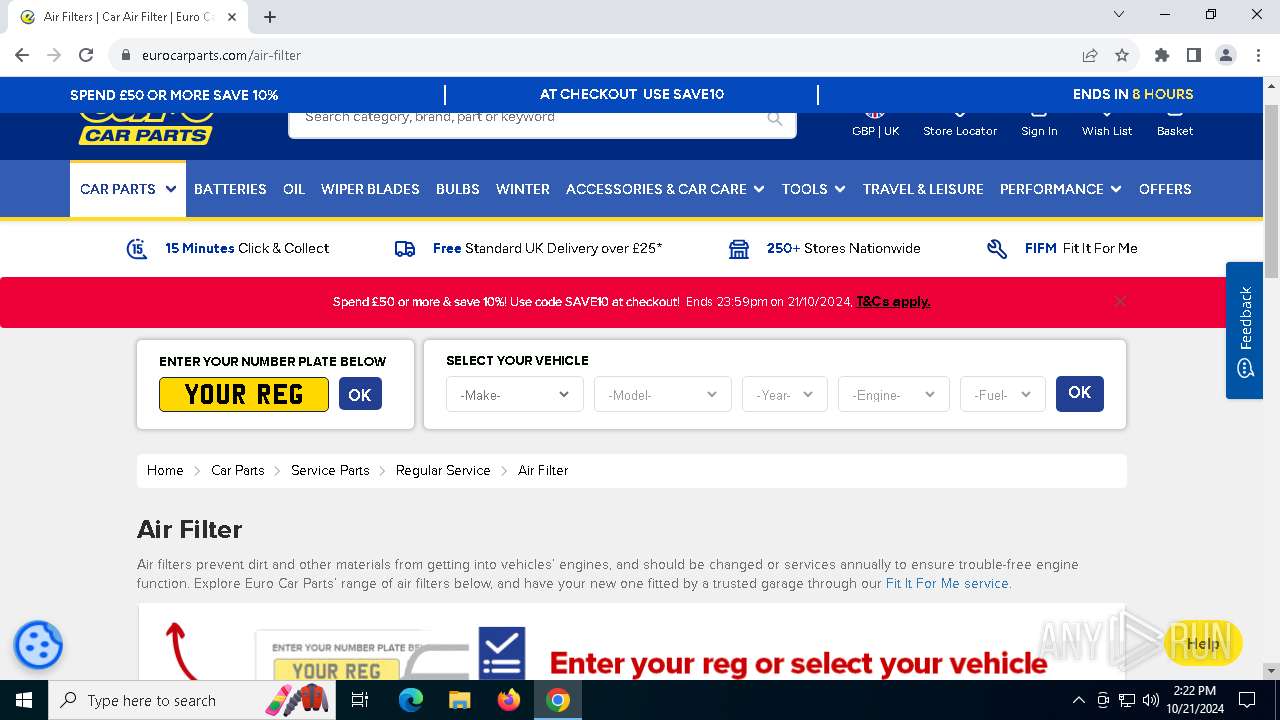Open Windows Start menu
Image resolution: width=1280 pixels, height=720 pixels.
tap(23, 700)
